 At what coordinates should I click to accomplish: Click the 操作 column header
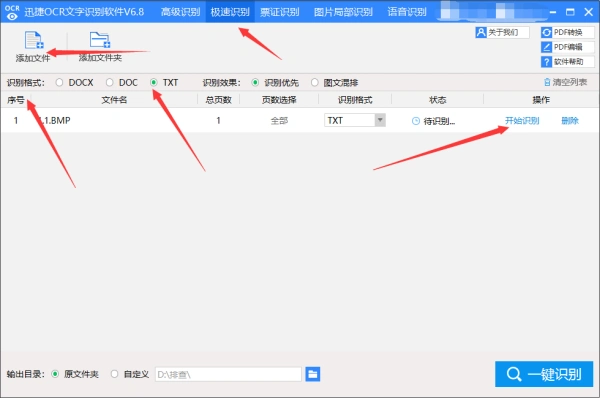pyautogui.click(x=541, y=100)
